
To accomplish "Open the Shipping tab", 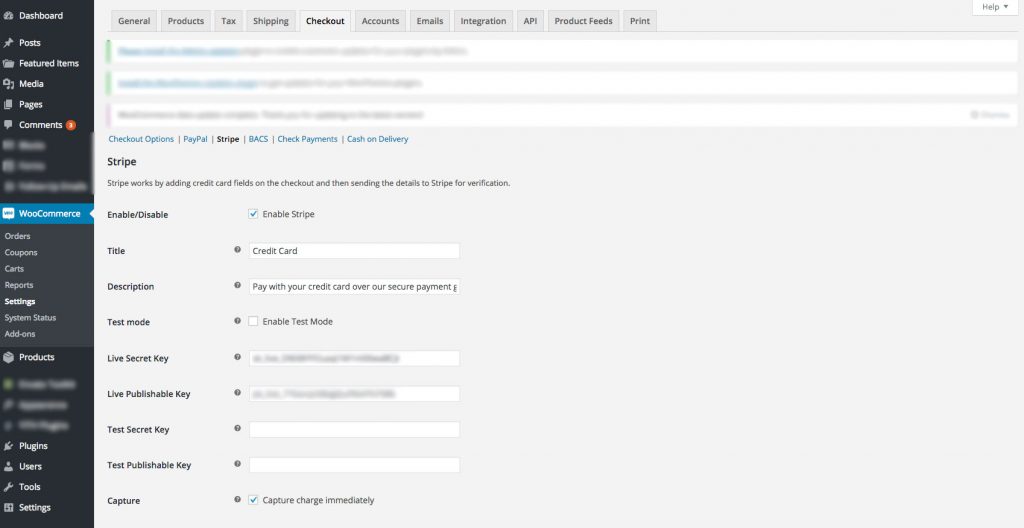I will coord(271,21).
